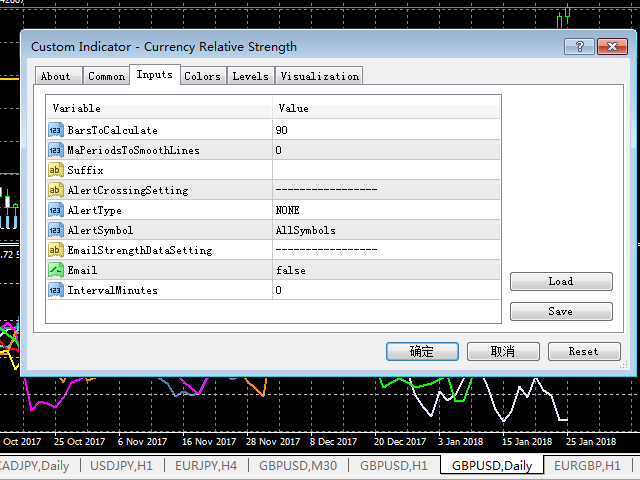
Task: Click the integer icon beside AlertType
Action: click(56, 210)
